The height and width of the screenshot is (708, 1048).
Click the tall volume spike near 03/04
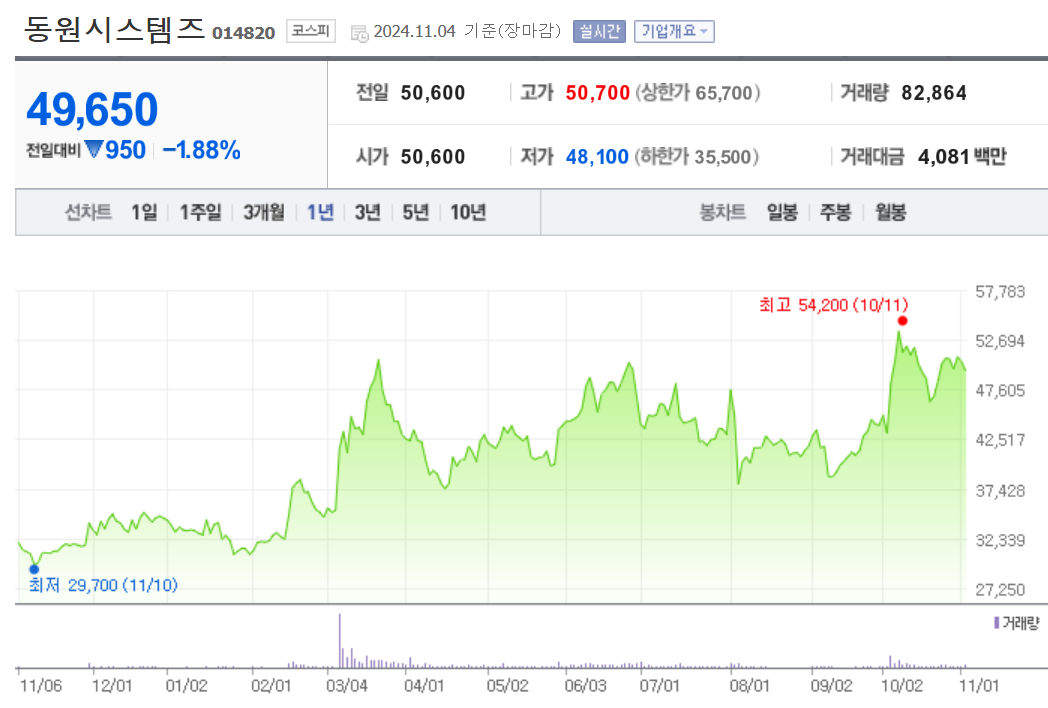[x=340, y=640]
